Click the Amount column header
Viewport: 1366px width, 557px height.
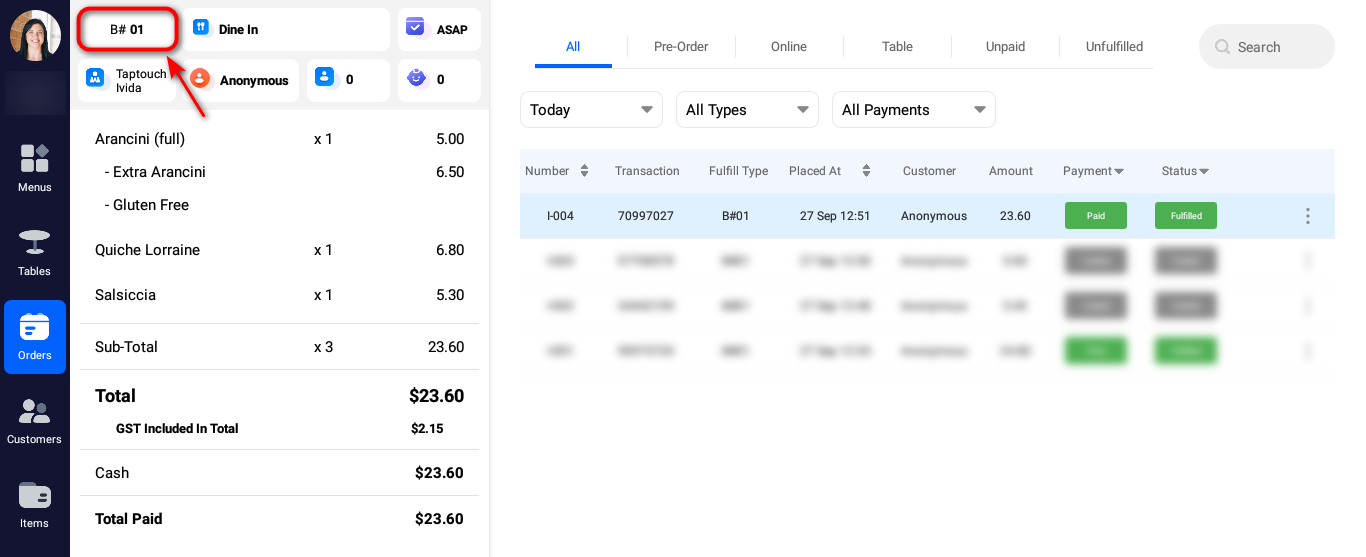click(1011, 171)
